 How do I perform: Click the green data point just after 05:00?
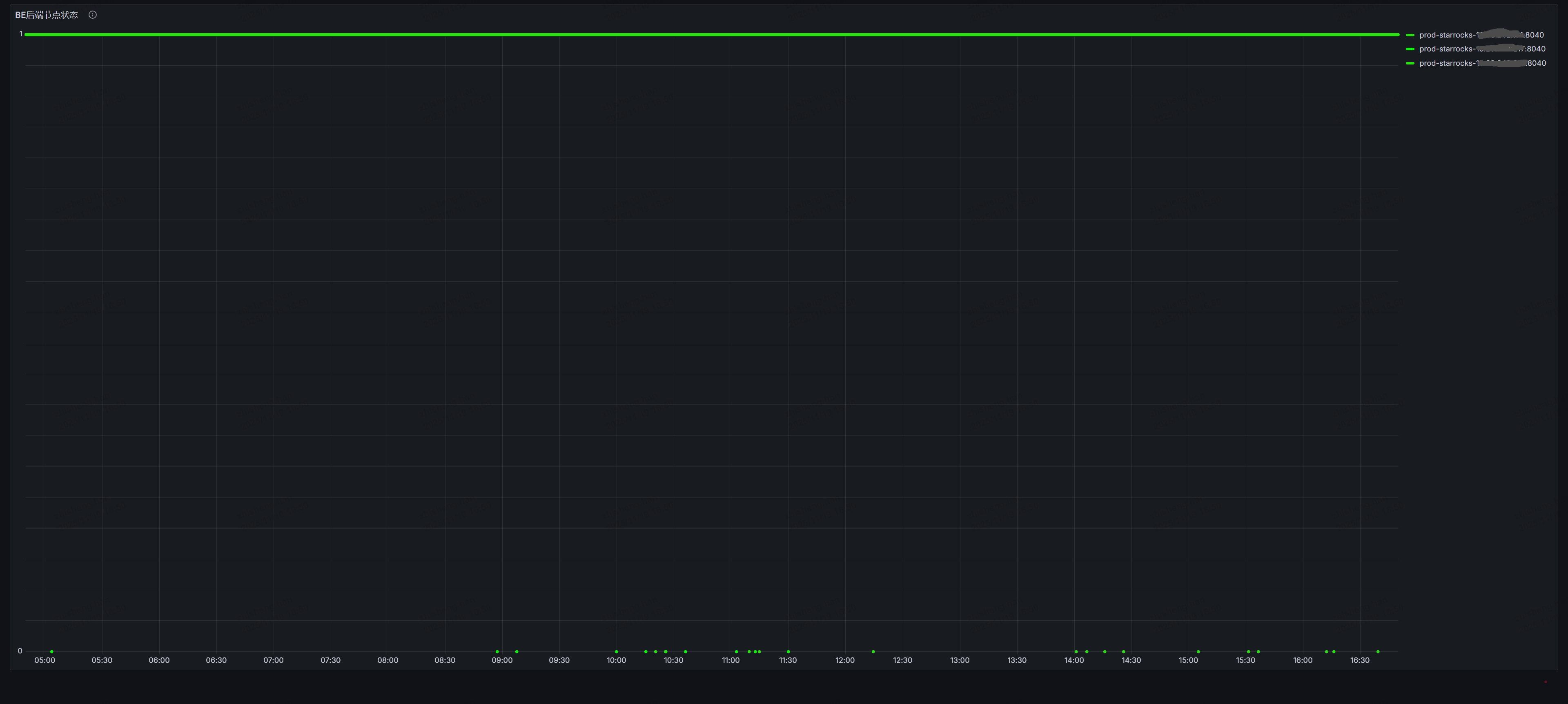point(52,652)
